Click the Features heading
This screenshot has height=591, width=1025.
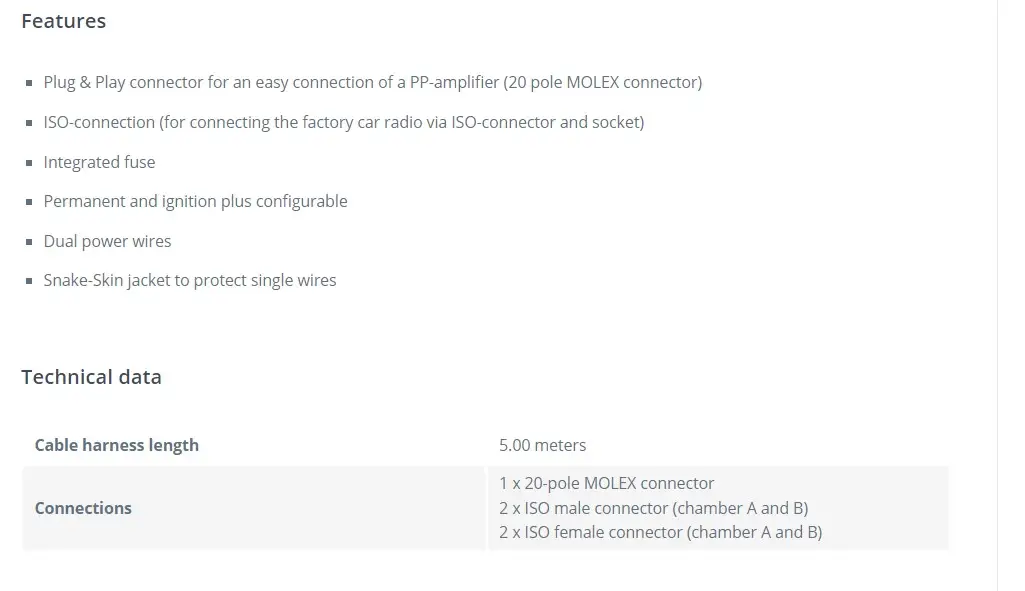63,21
